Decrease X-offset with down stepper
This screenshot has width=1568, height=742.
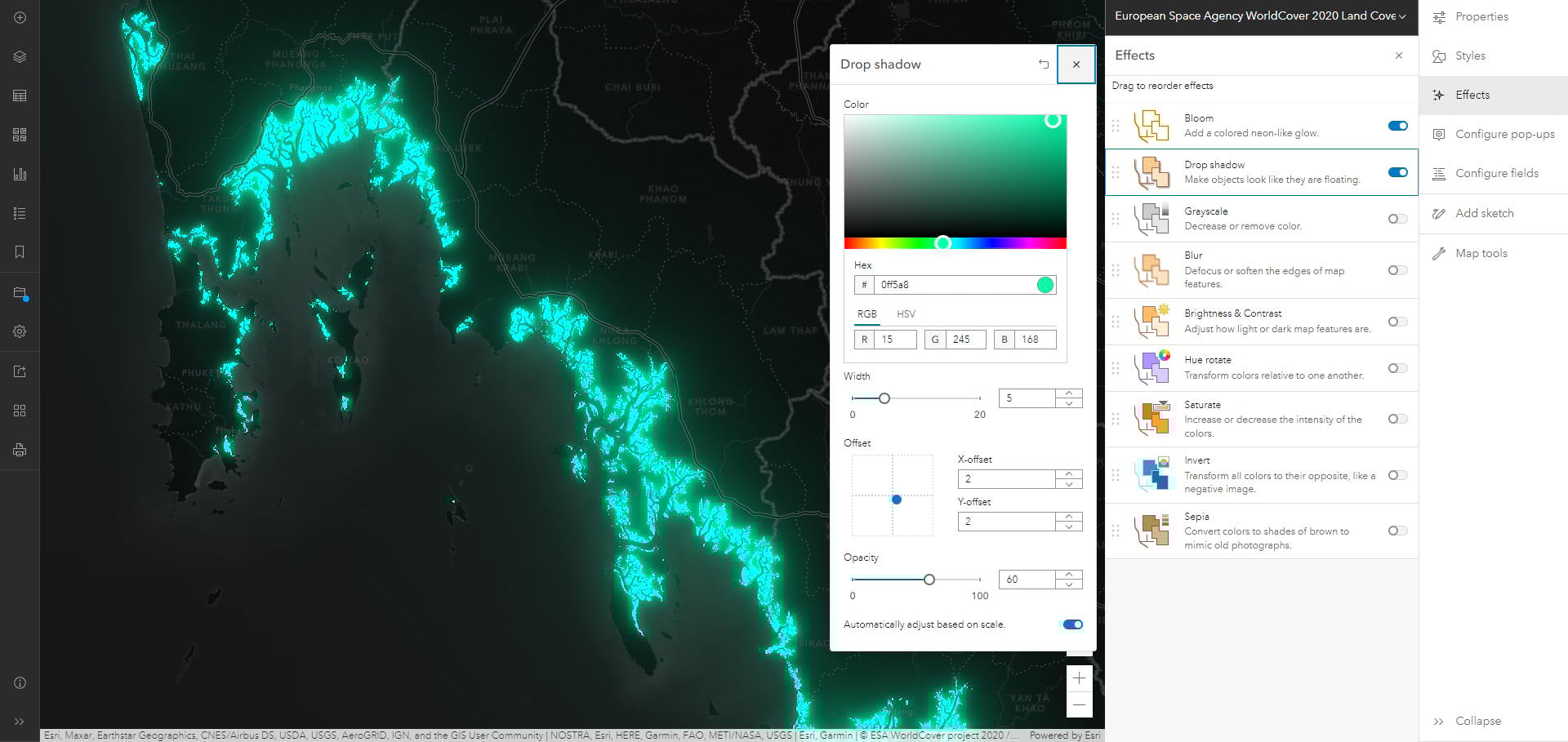point(1069,484)
